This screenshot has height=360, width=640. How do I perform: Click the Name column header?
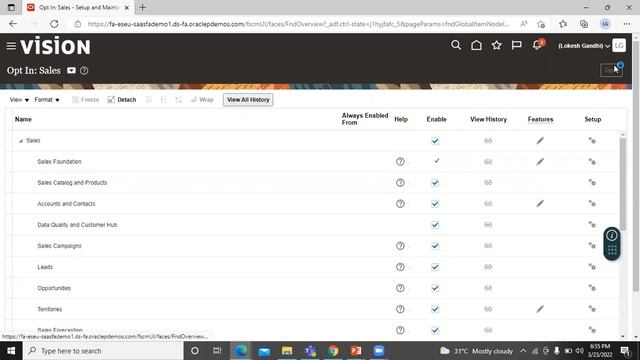[x=23, y=119]
